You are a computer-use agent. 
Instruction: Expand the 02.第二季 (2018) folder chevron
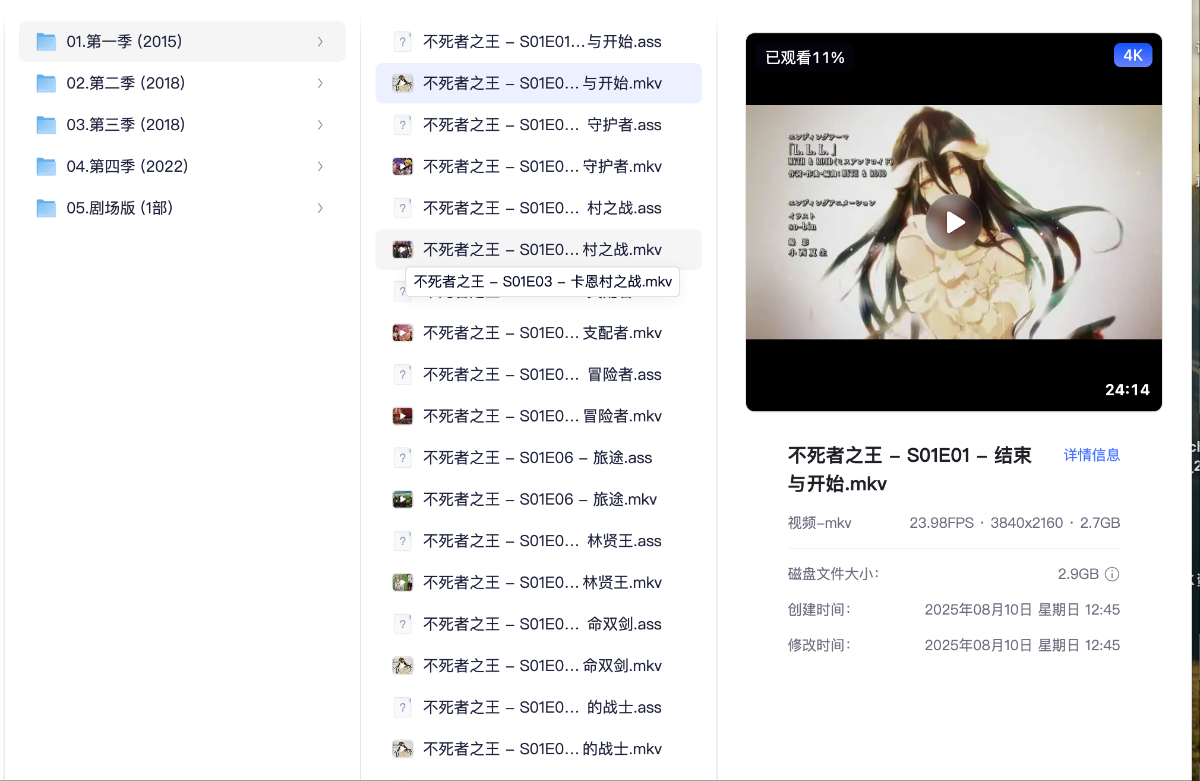(320, 83)
